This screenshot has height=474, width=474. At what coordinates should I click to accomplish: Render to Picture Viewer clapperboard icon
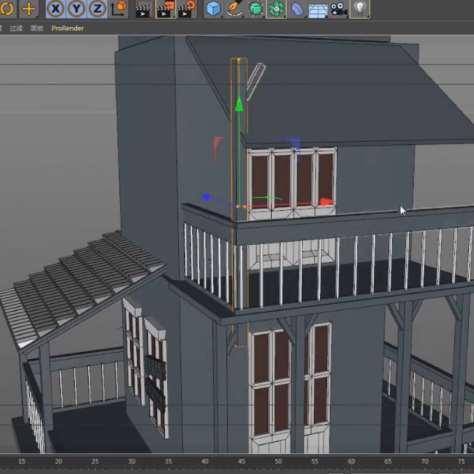tap(166, 9)
